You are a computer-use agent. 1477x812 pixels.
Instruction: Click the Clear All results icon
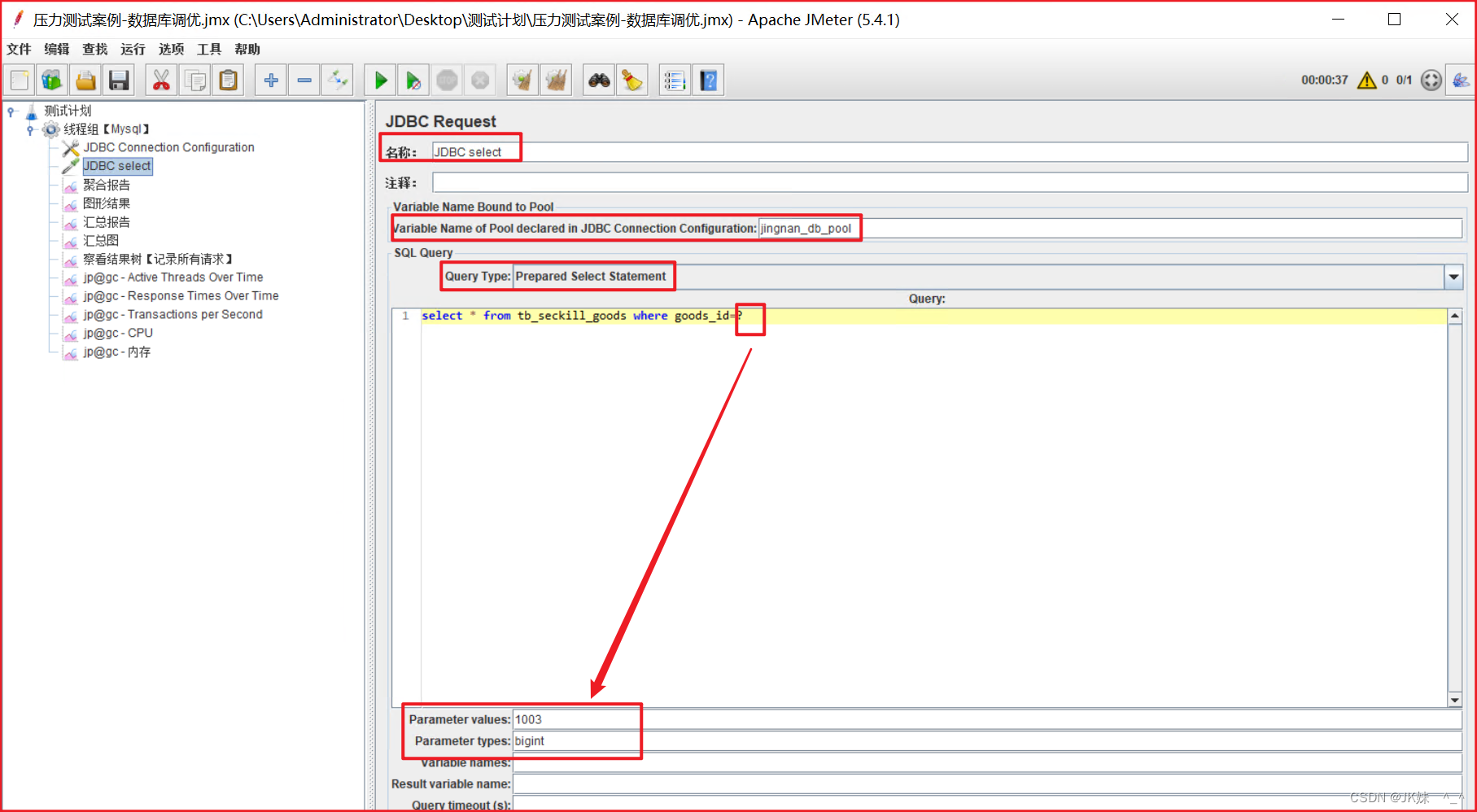tap(556, 81)
